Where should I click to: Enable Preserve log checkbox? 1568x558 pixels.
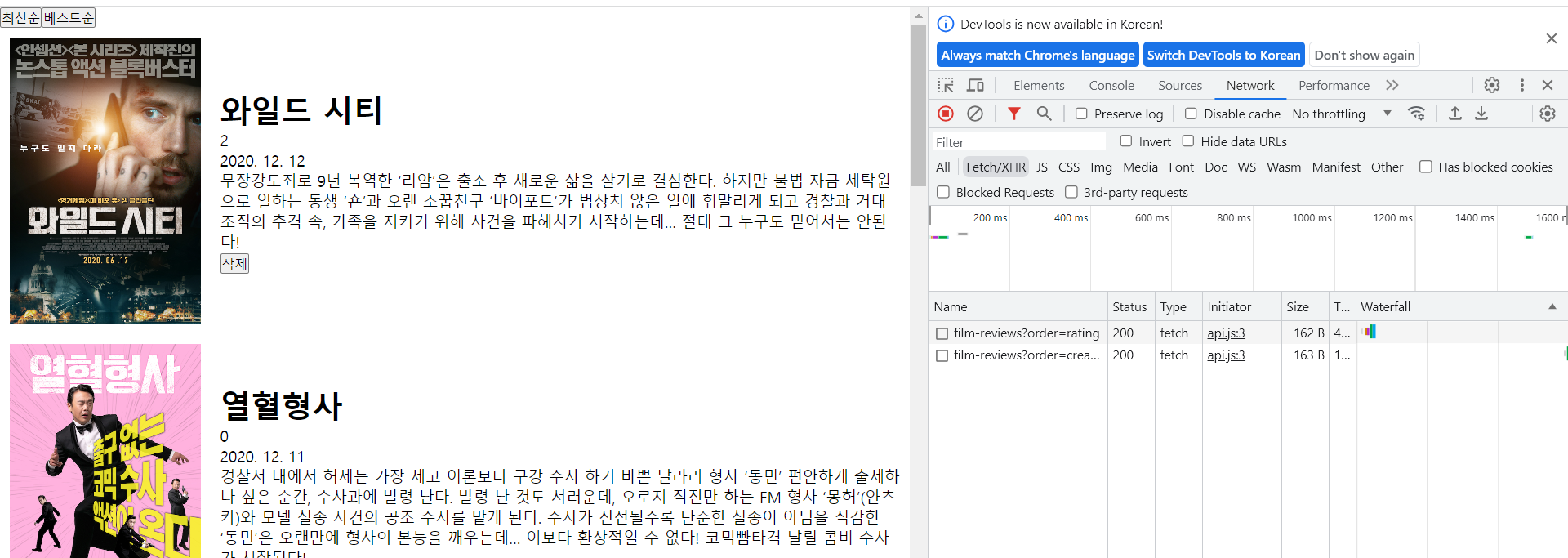[1081, 114]
